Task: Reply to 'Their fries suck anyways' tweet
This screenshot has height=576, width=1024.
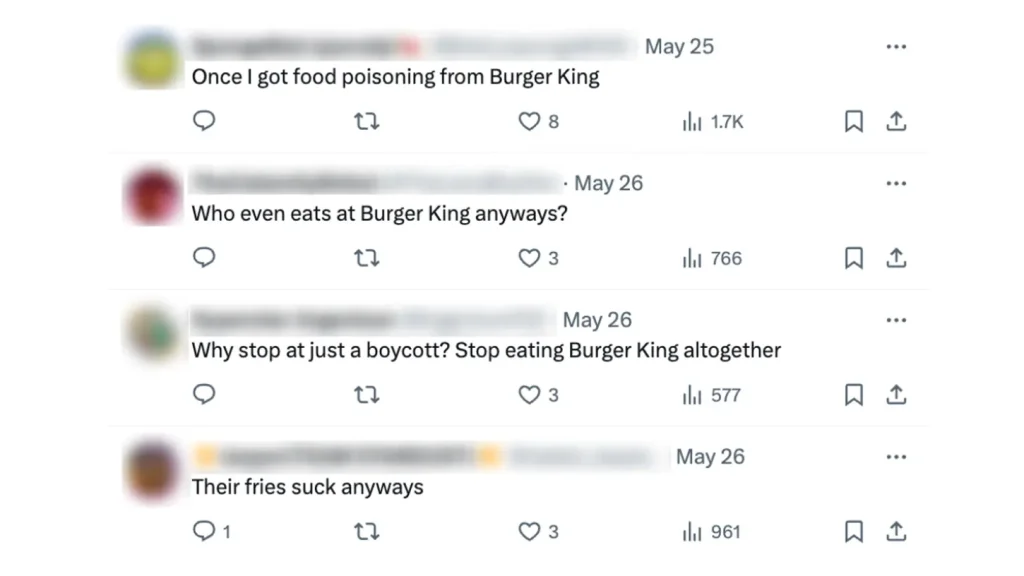Action: tap(206, 532)
